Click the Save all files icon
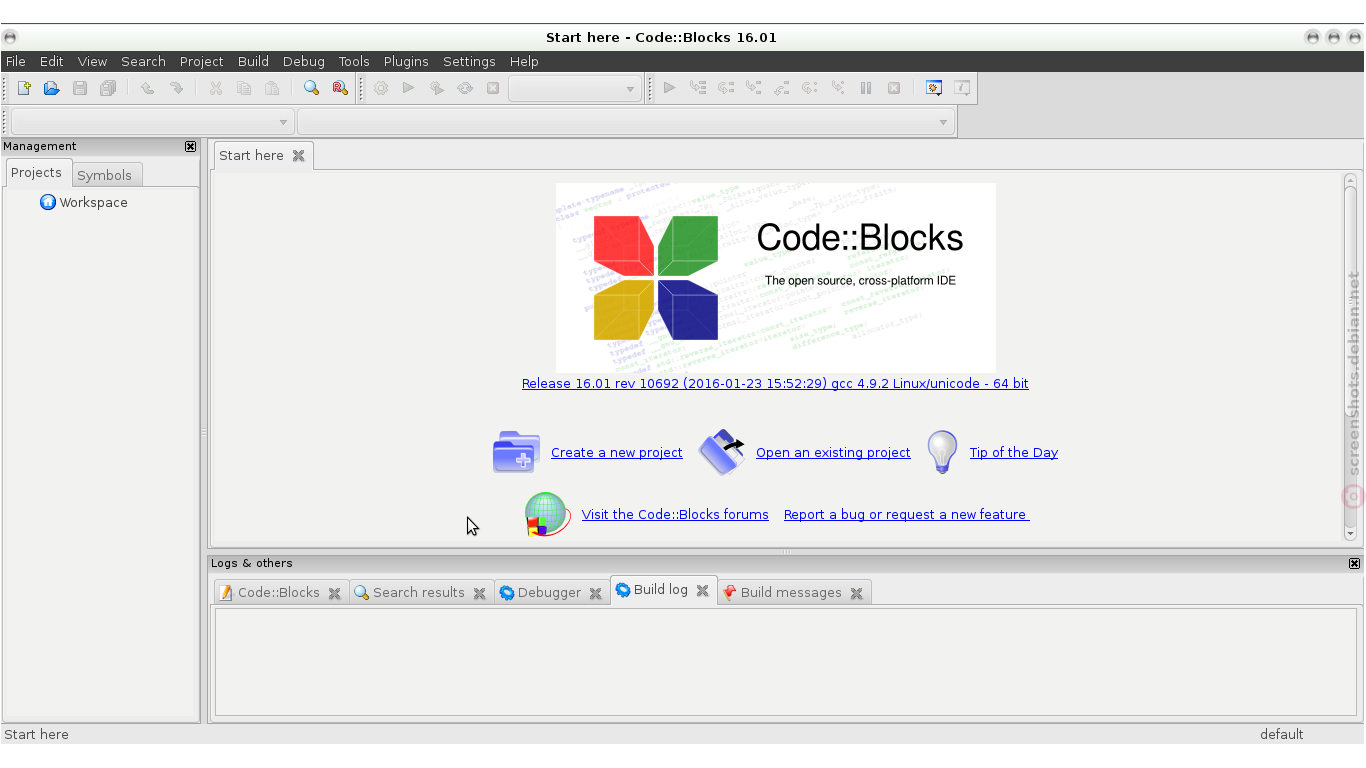The image size is (1366, 768). click(108, 88)
